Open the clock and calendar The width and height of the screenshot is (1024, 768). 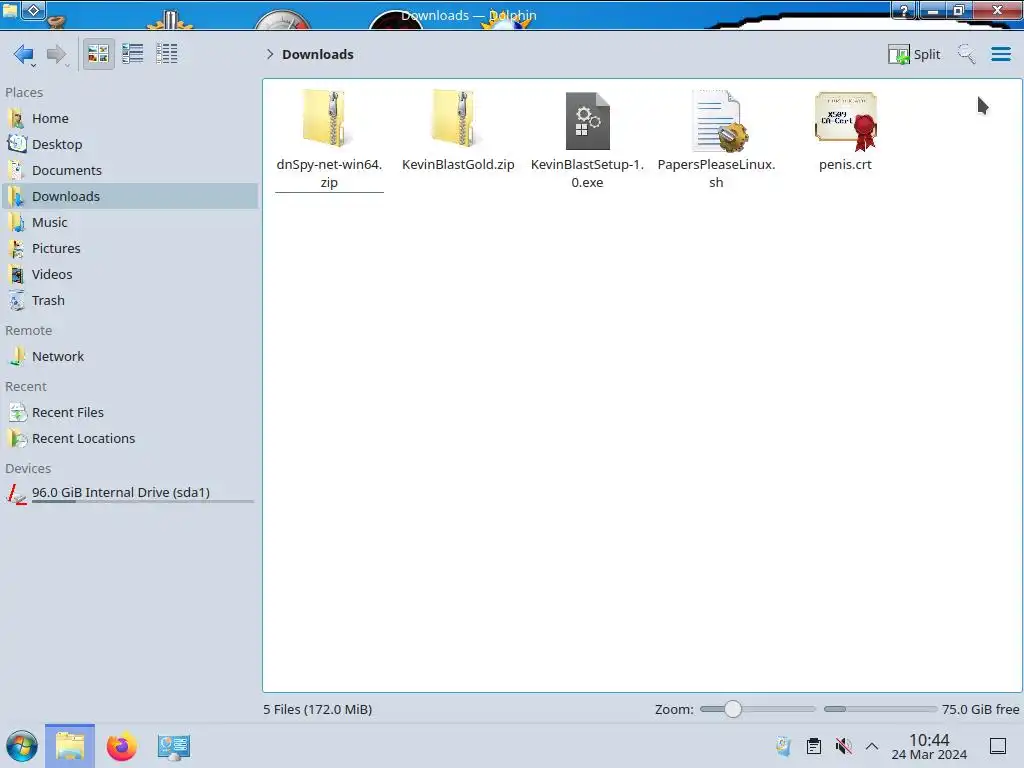point(929,746)
